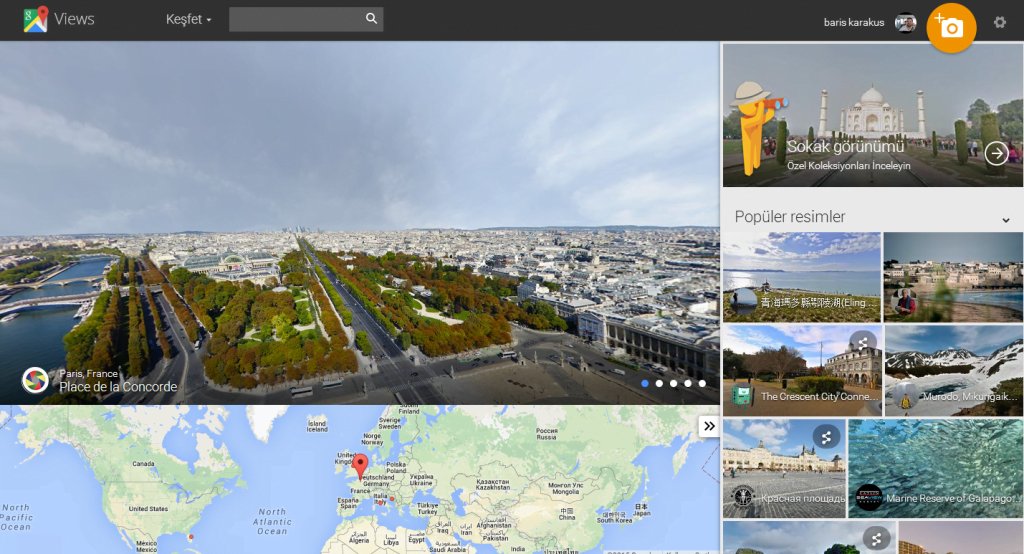Screen dimensions: 1024x554
Task: Click share icon on bottom partial photo
Action: click(876, 539)
